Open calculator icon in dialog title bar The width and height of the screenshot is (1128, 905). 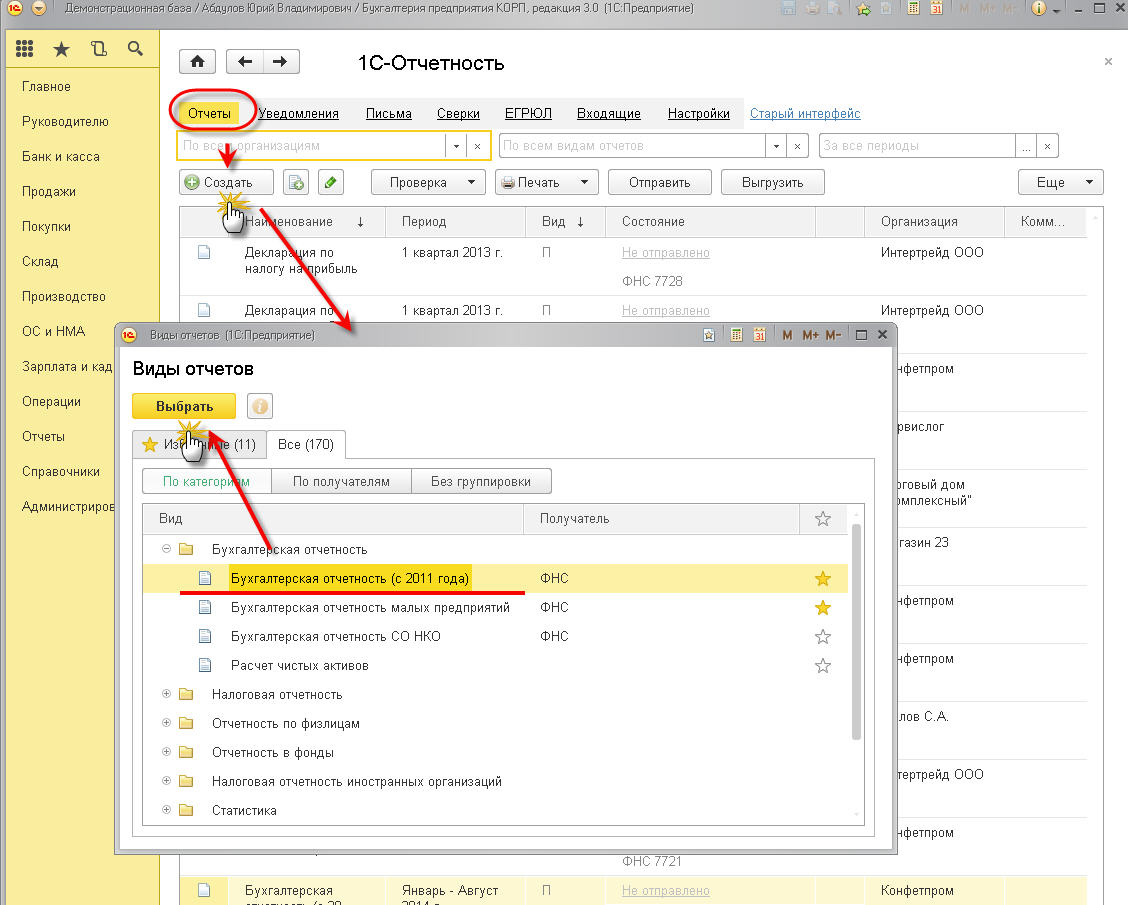coord(736,335)
